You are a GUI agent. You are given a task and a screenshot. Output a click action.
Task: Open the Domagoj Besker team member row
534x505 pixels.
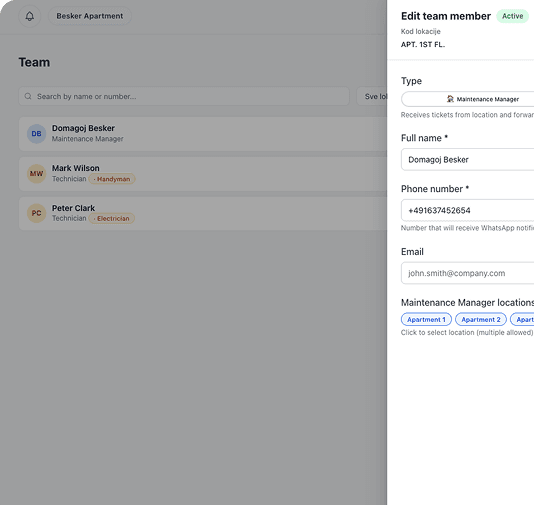pos(203,134)
